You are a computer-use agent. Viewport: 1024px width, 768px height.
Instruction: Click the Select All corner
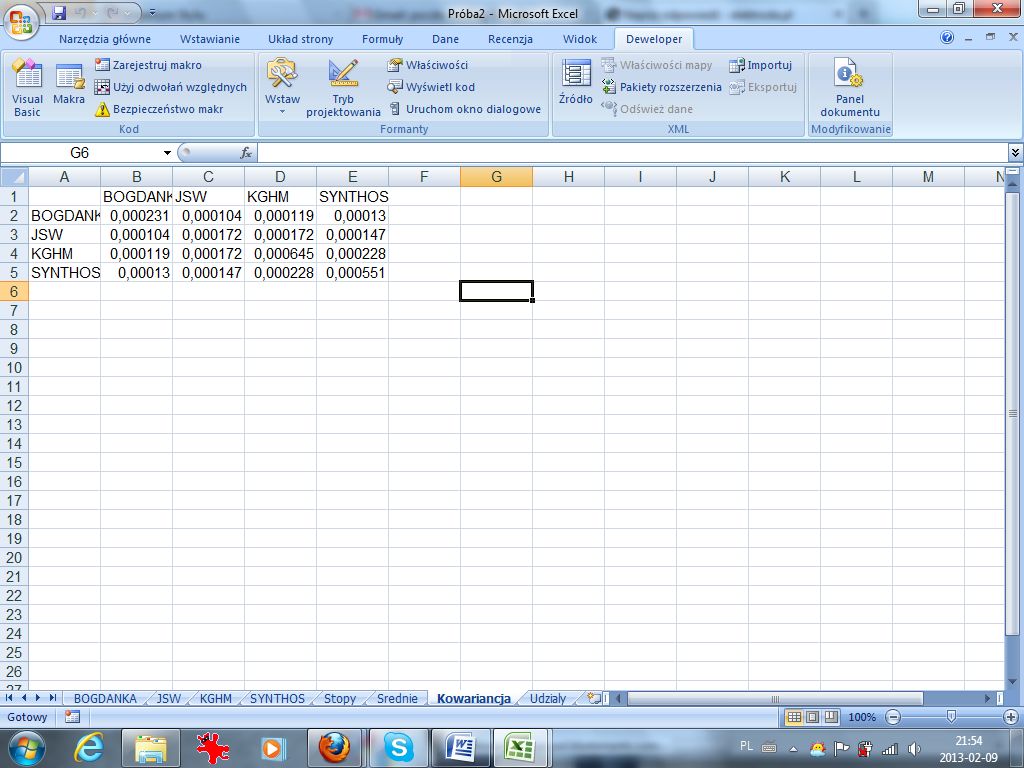[x=14, y=176]
